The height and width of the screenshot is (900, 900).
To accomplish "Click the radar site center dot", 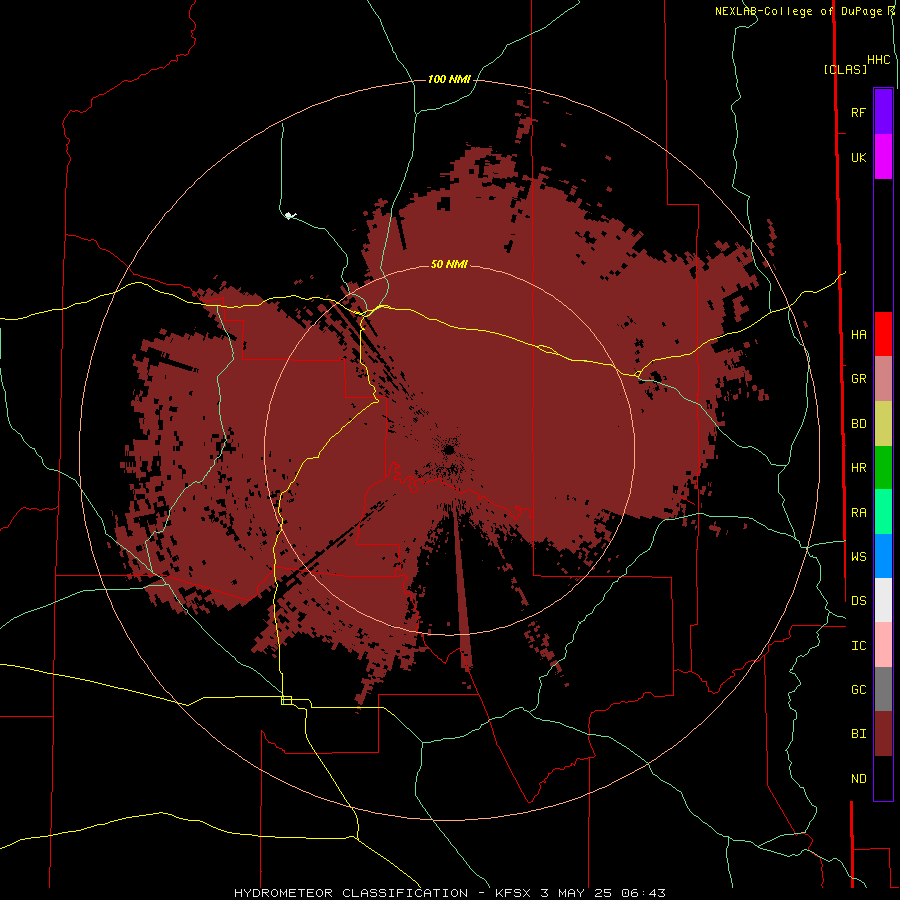I will (x=449, y=450).
